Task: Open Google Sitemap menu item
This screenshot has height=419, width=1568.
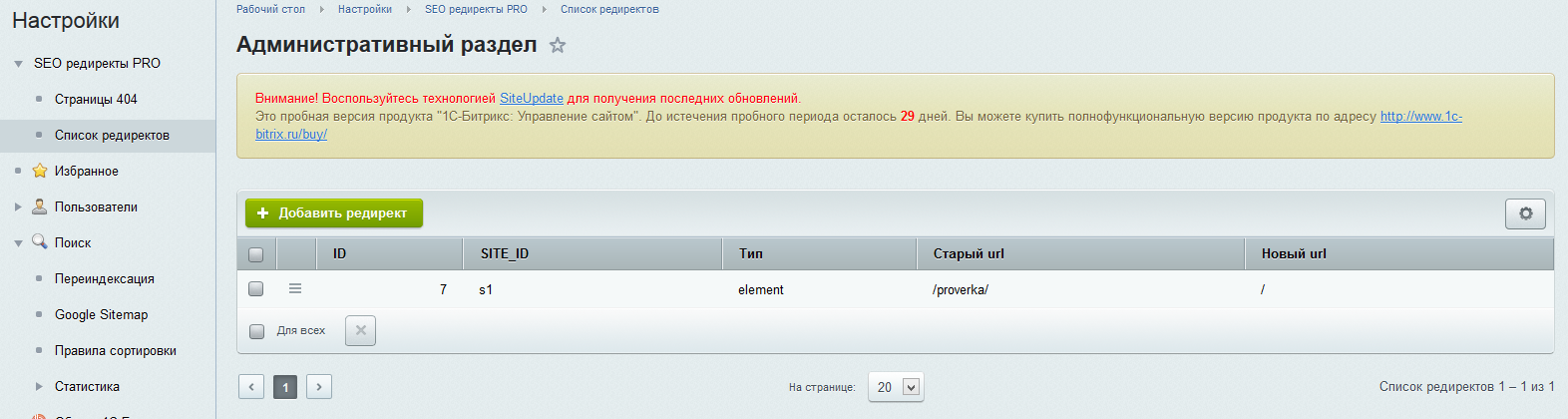Action: point(101,314)
